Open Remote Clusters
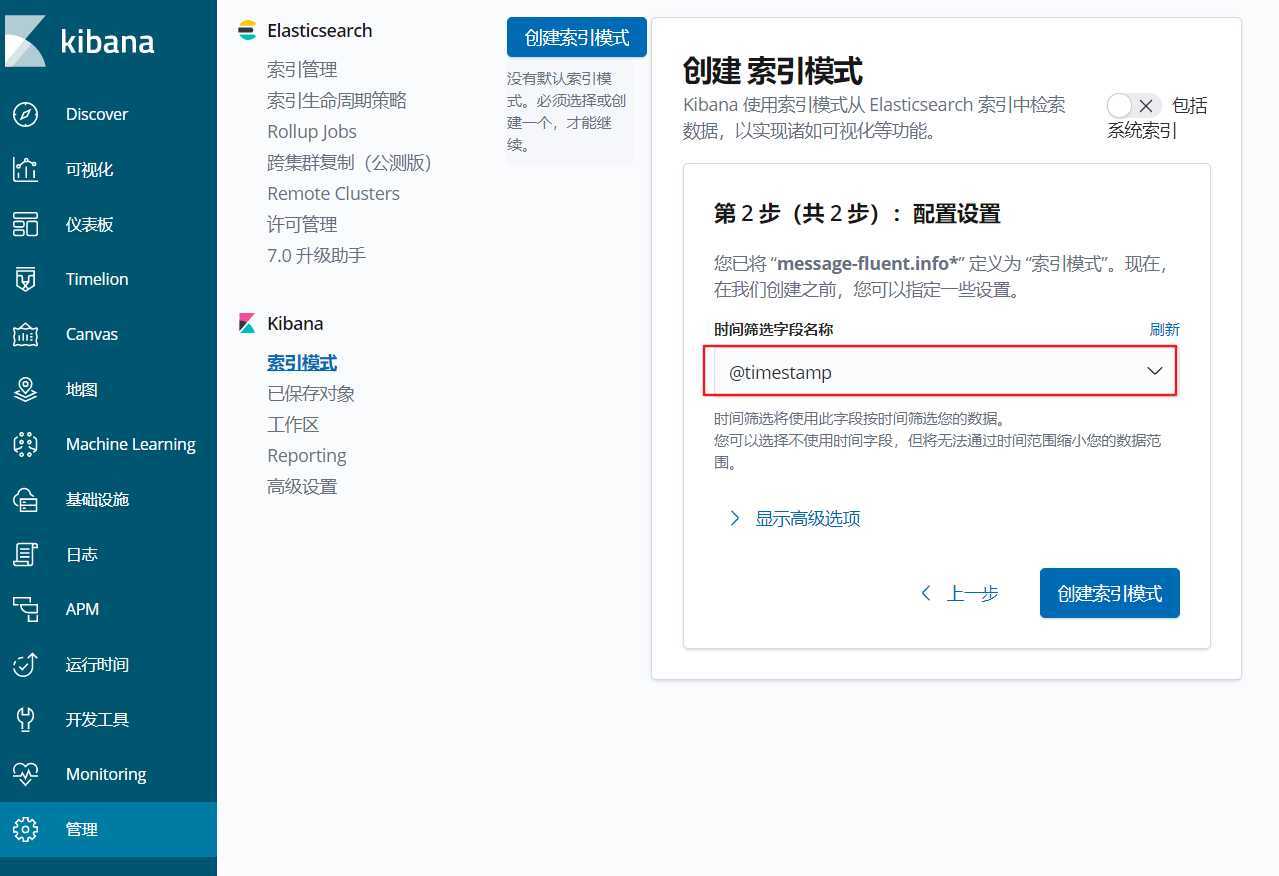Screen dimensions: 1279x876 pyautogui.click(x=333, y=193)
